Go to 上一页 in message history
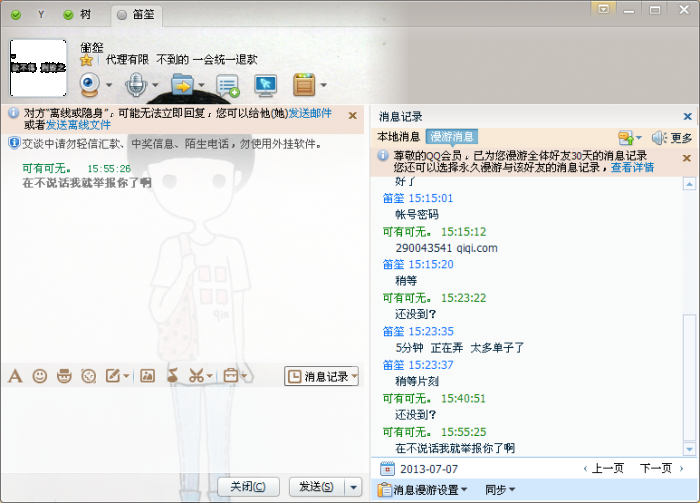The image size is (700, 503). coord(604,468)
